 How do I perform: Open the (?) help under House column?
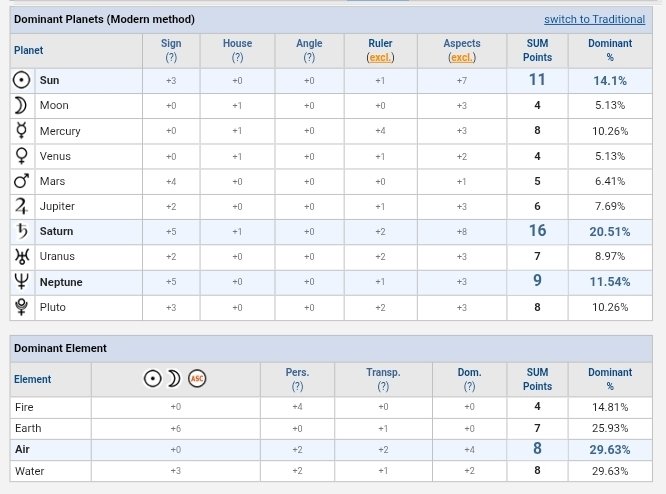[237, 57]
